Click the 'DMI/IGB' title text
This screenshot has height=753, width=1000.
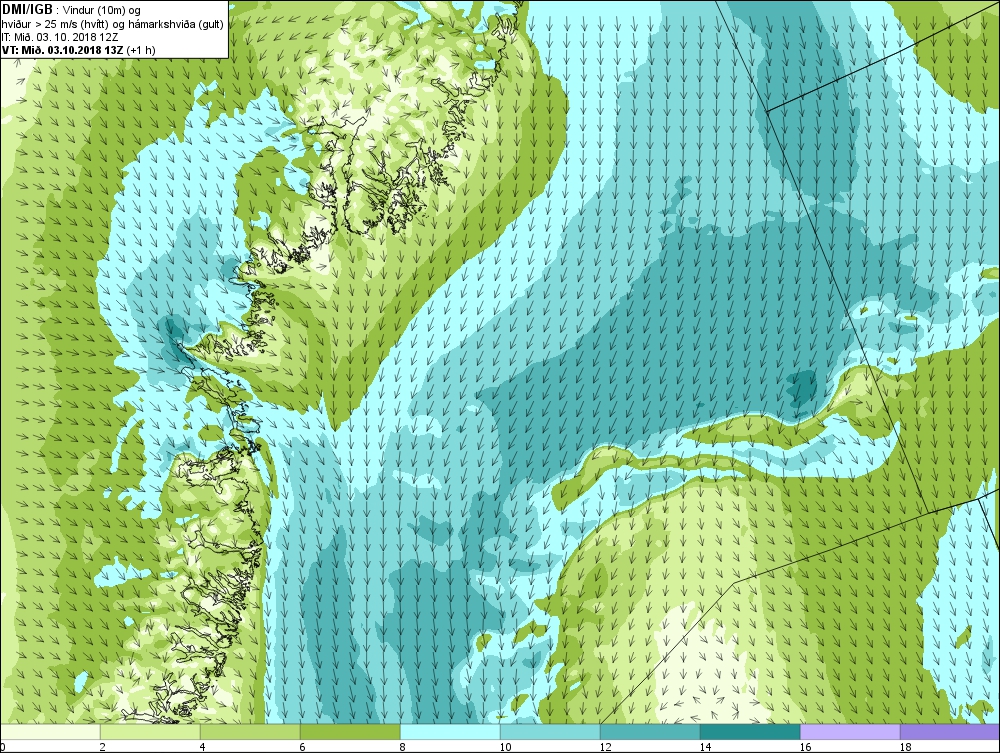pyautogui.click(x=27, y=10)
